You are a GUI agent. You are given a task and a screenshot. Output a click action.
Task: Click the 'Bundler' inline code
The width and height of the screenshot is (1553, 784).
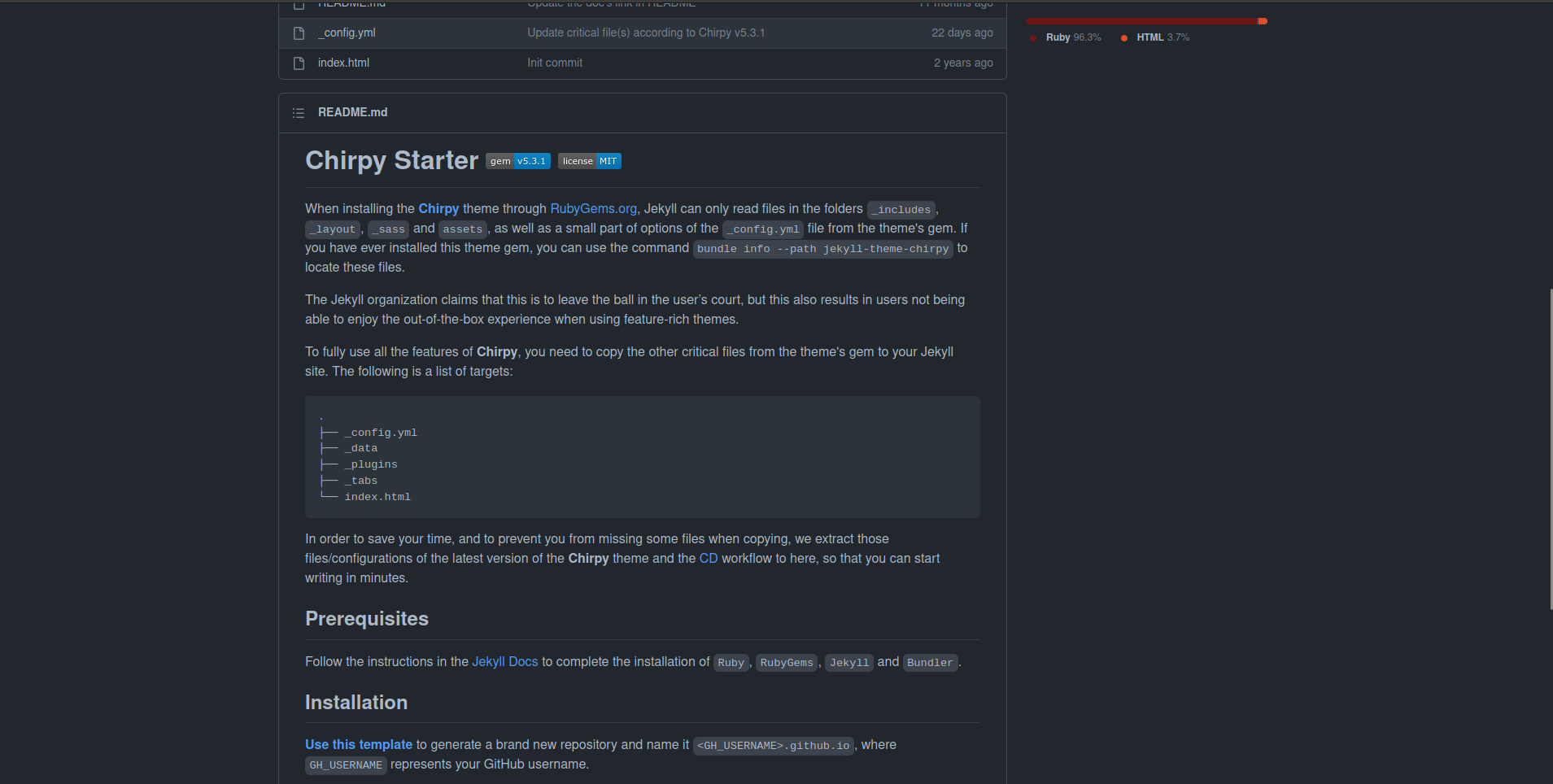[930, 663]
